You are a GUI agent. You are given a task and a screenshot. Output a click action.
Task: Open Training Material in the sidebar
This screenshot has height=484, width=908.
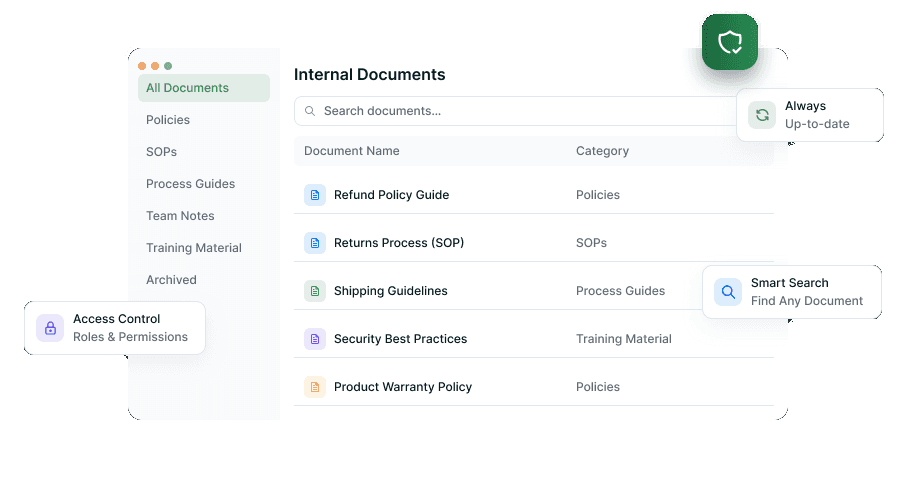point(194,248)
